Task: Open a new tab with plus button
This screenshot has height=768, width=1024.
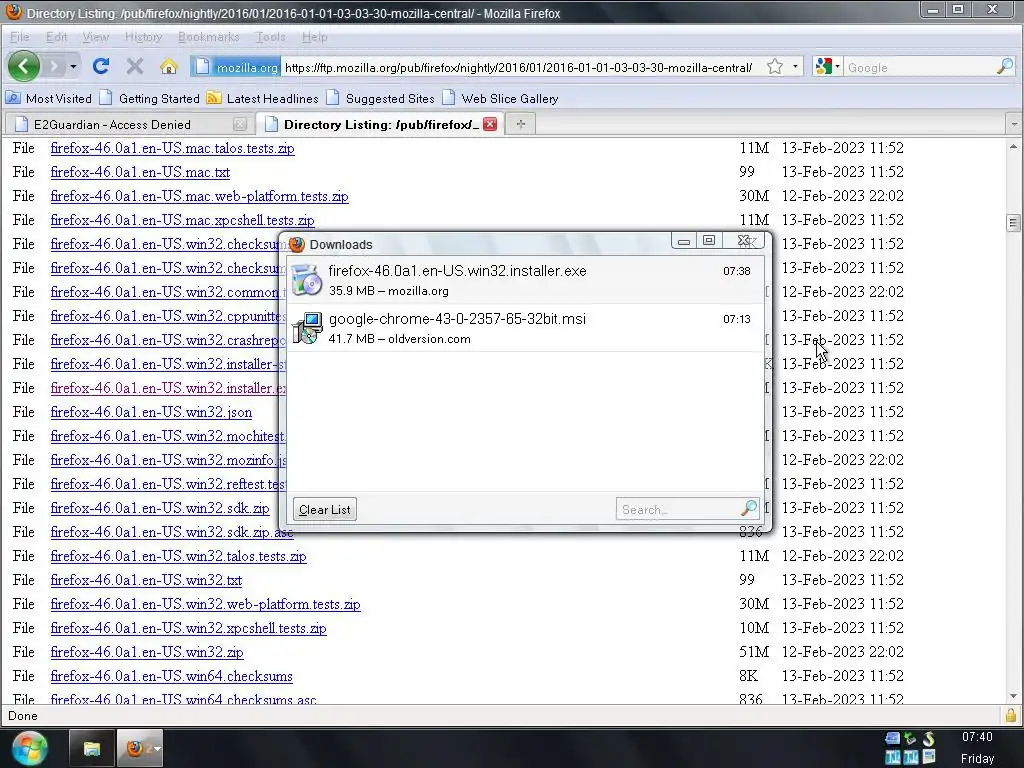Action: tap(520, 124)
